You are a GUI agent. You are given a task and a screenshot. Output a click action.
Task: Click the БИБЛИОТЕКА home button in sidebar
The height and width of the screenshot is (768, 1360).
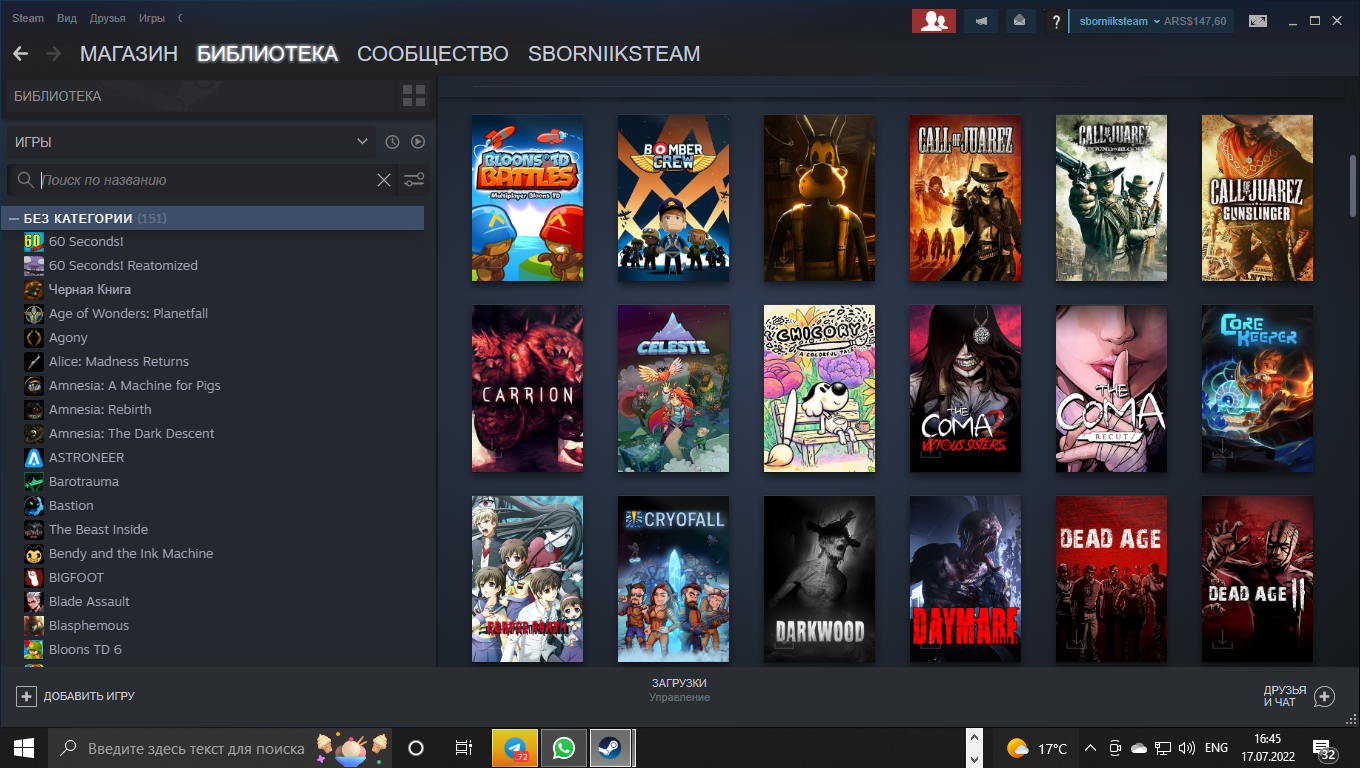click(200, 96)
